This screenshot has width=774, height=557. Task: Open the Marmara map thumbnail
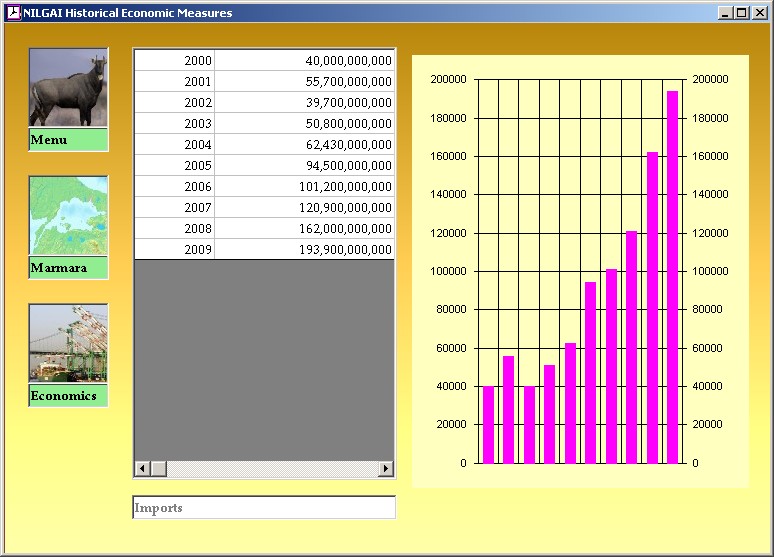point(68,216)
